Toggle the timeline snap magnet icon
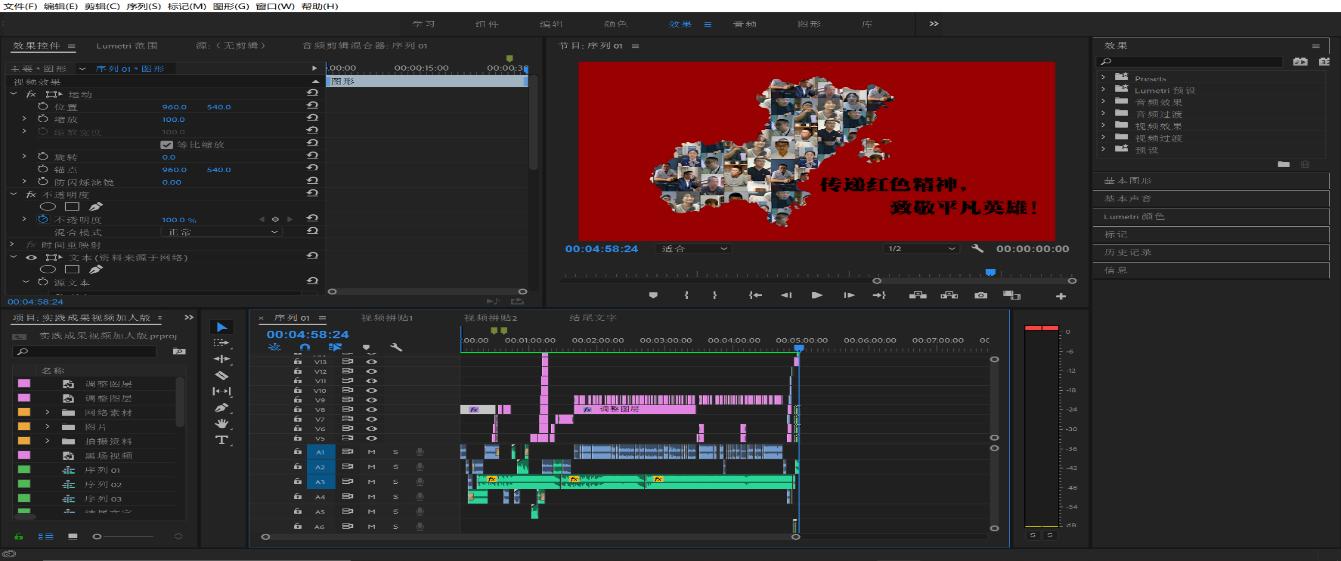This screenshot has width=1341, height=561. [305, 347]
